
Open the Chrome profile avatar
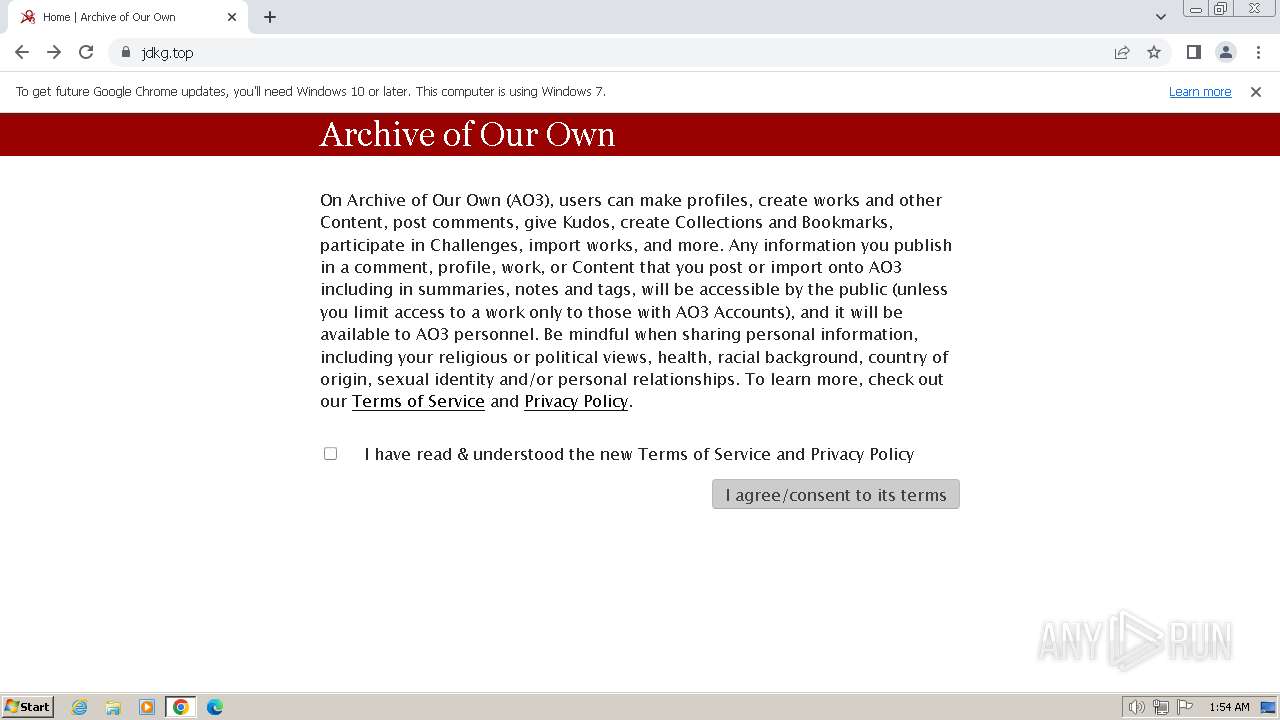pos(1226,52)
